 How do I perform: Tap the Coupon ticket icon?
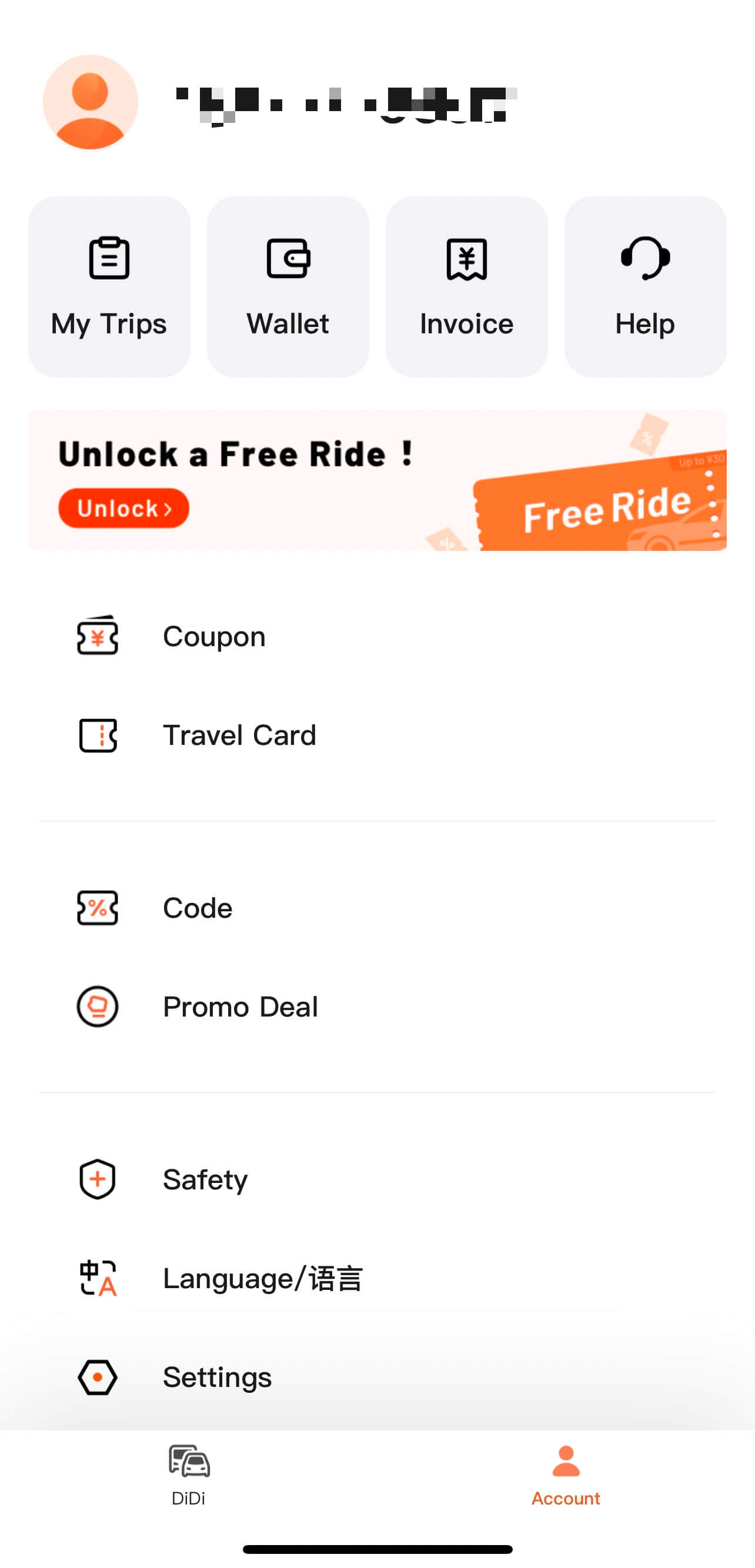(98, 636)
